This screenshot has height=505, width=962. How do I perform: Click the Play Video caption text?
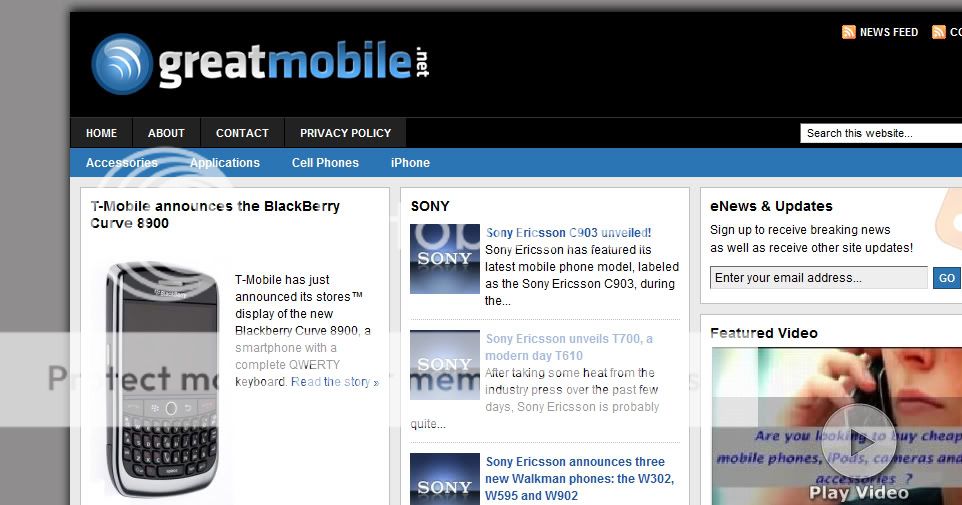coord(859,493)
